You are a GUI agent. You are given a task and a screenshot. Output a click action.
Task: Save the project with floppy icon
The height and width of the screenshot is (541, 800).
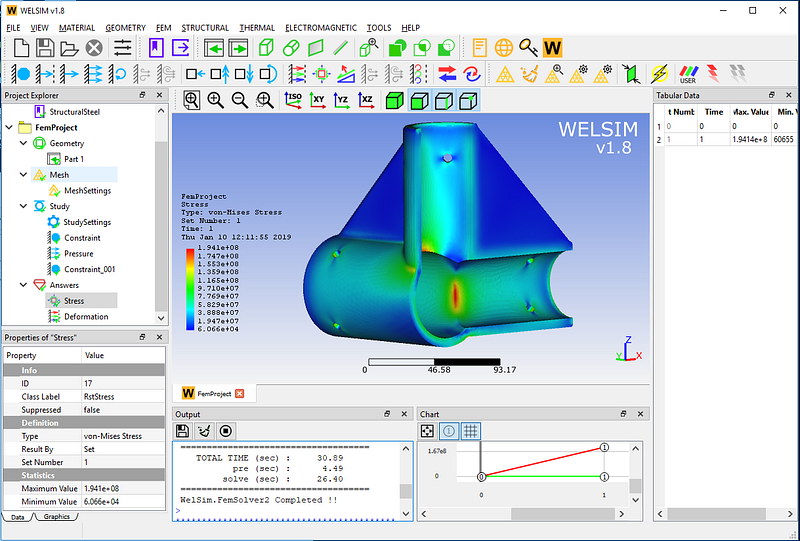[x=45, y=48]
